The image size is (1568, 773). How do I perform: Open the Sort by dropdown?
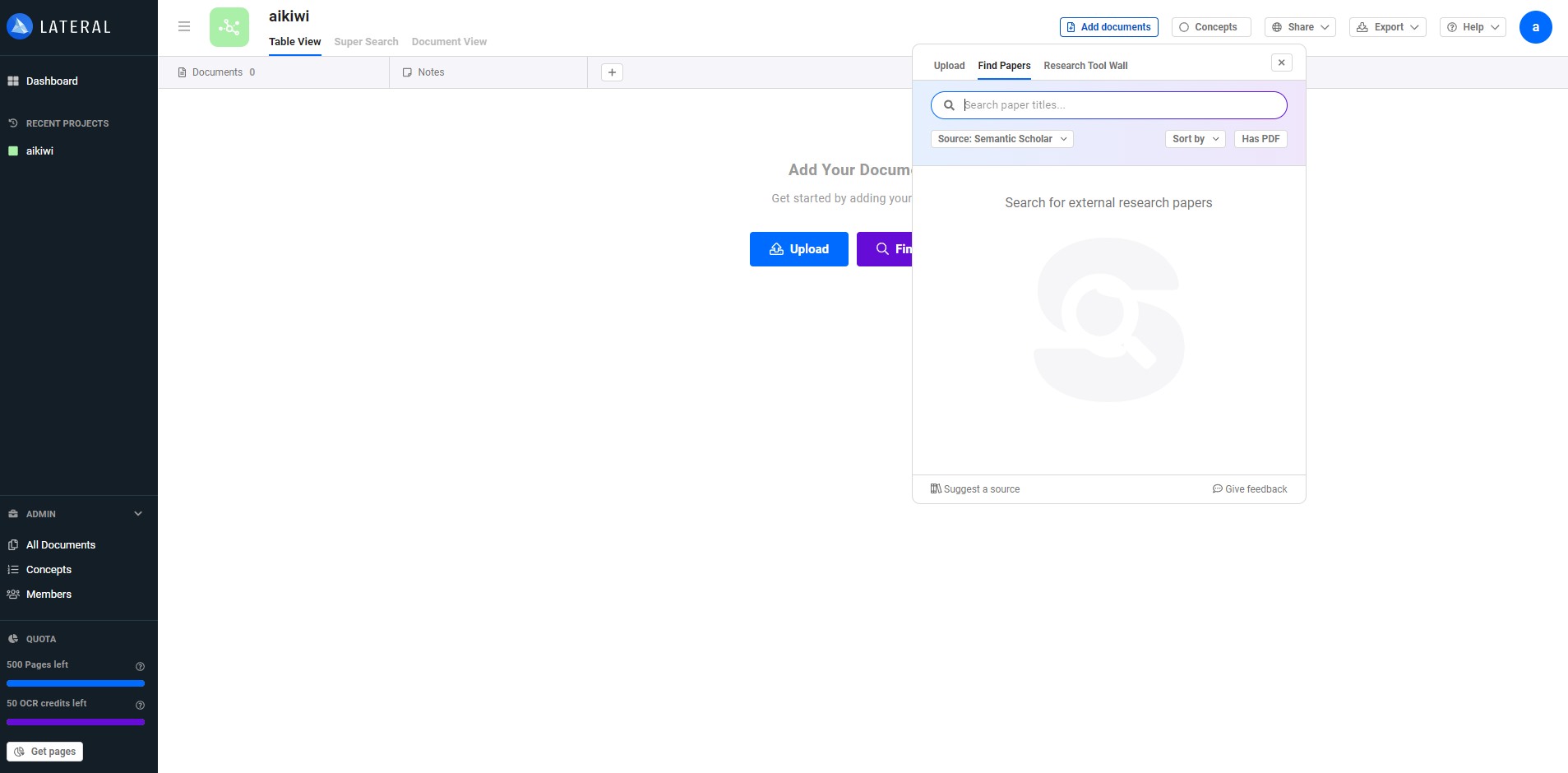click(x=1195, y=139)
